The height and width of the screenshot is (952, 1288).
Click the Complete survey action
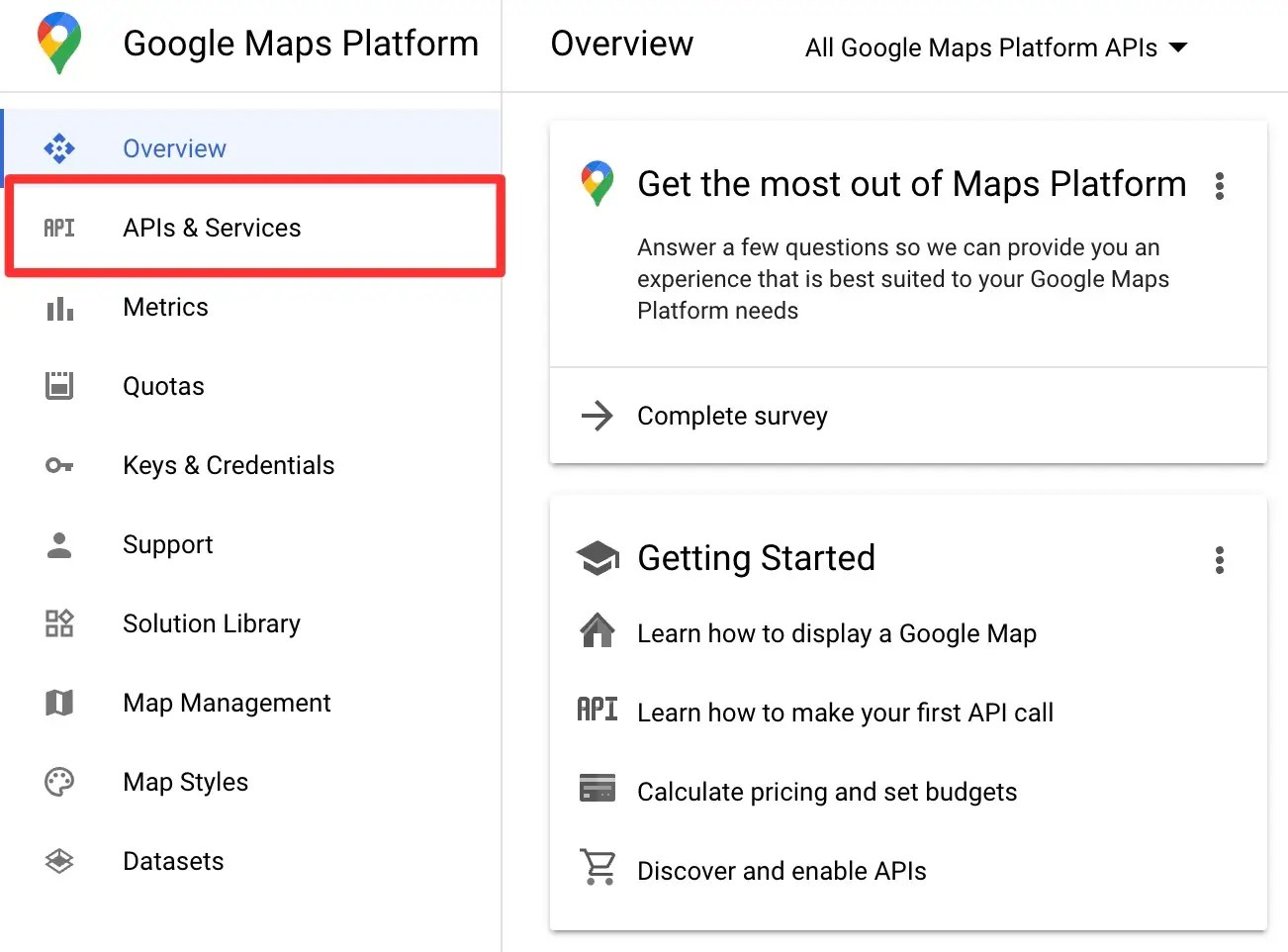[732, 416]
